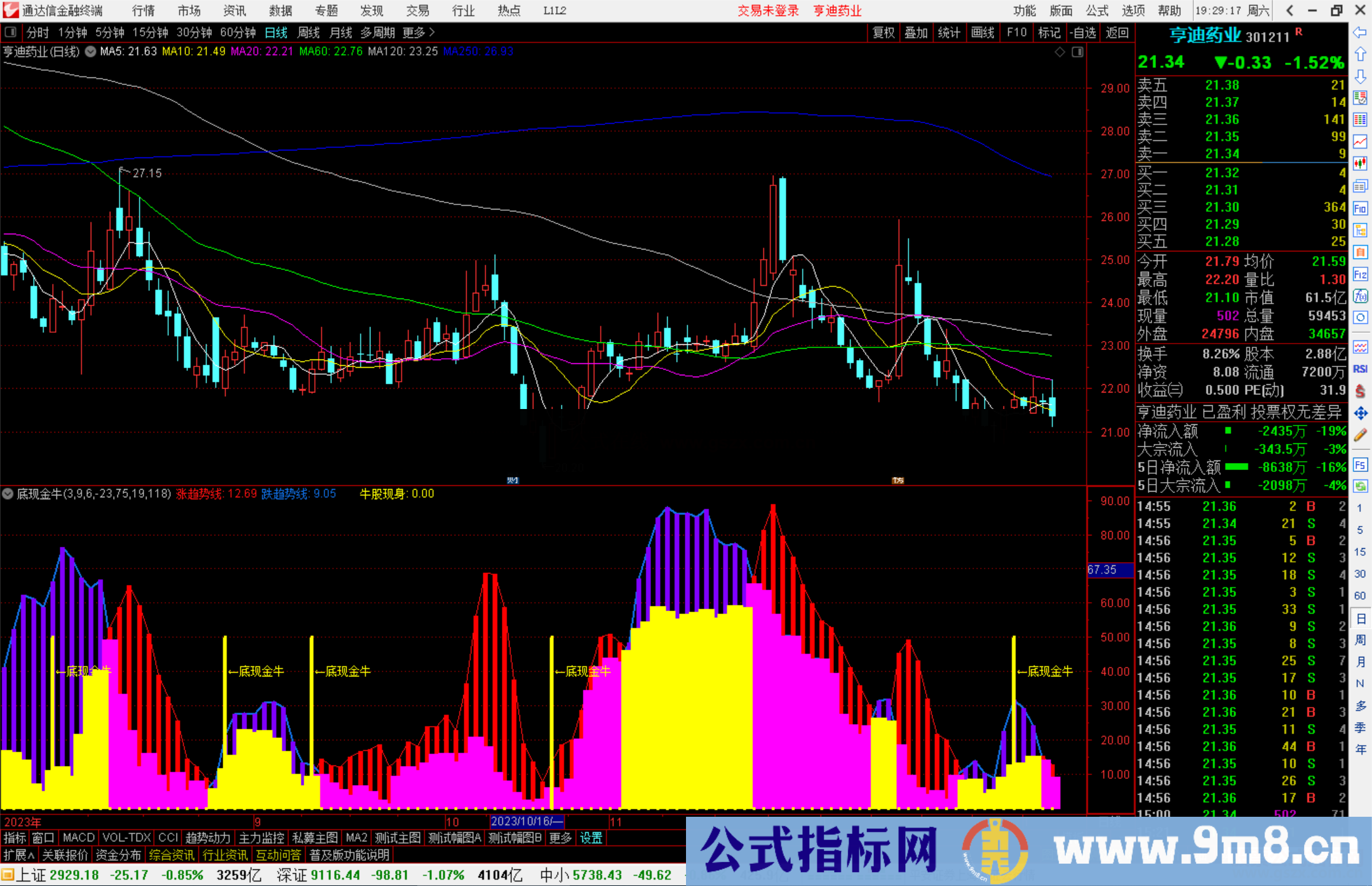Click the 交易未登录 login link
Viewport: 1372px width, 886px height.
(x=768, y=10)
